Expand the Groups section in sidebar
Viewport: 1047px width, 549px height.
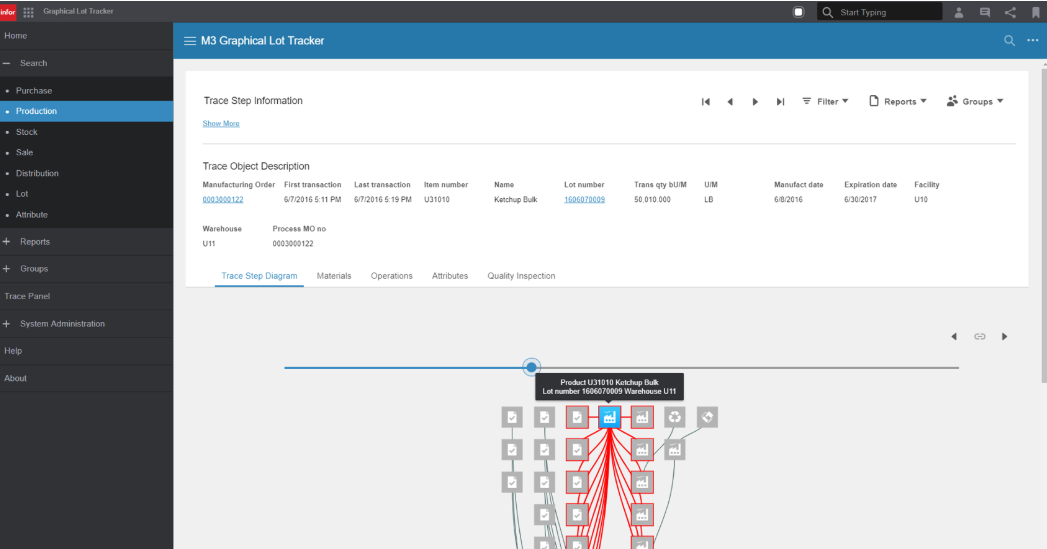tap(7, 268)
